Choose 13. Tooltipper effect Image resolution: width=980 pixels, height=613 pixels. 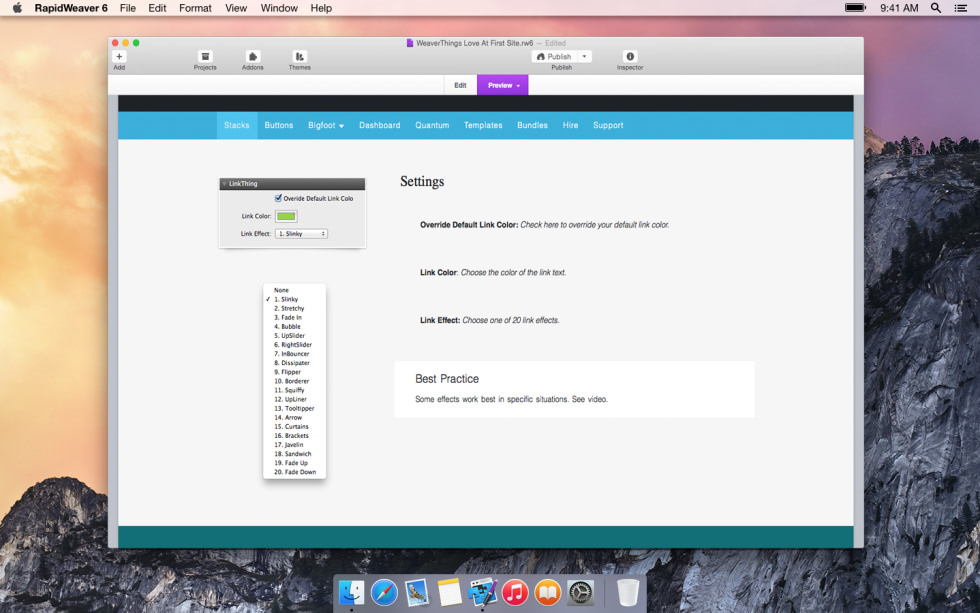coord(294,408)
